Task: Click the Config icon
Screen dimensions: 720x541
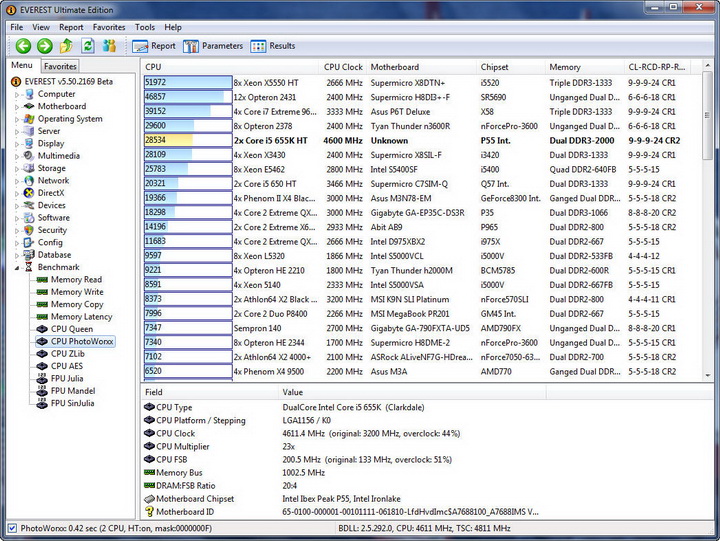Action: click(x=29, y=243)
